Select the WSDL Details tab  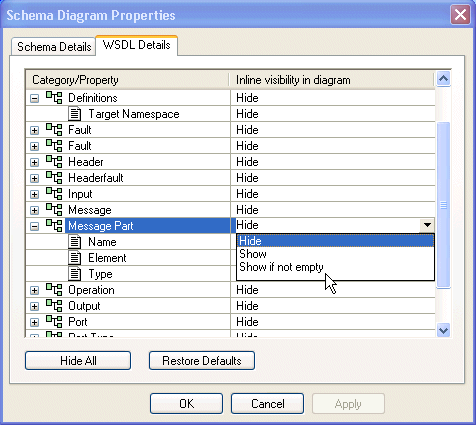137,45
